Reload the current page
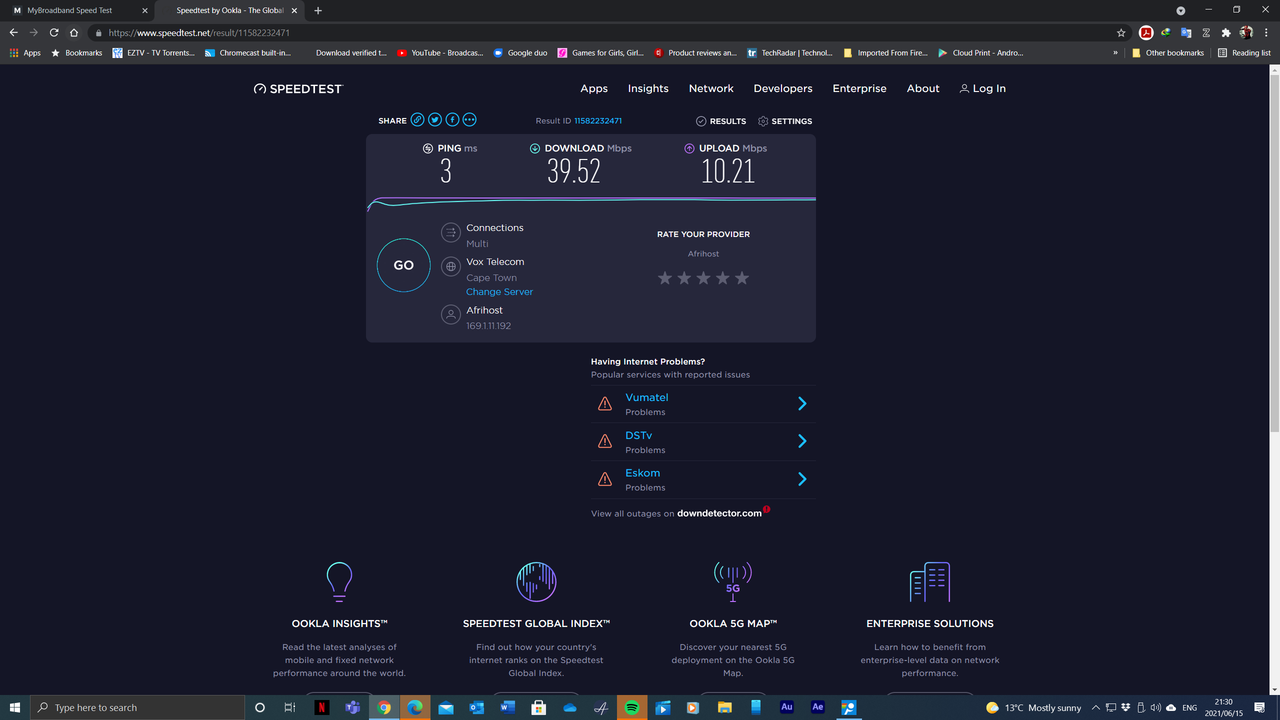The height and width of the screenshot is (720, 1280). 53,32
